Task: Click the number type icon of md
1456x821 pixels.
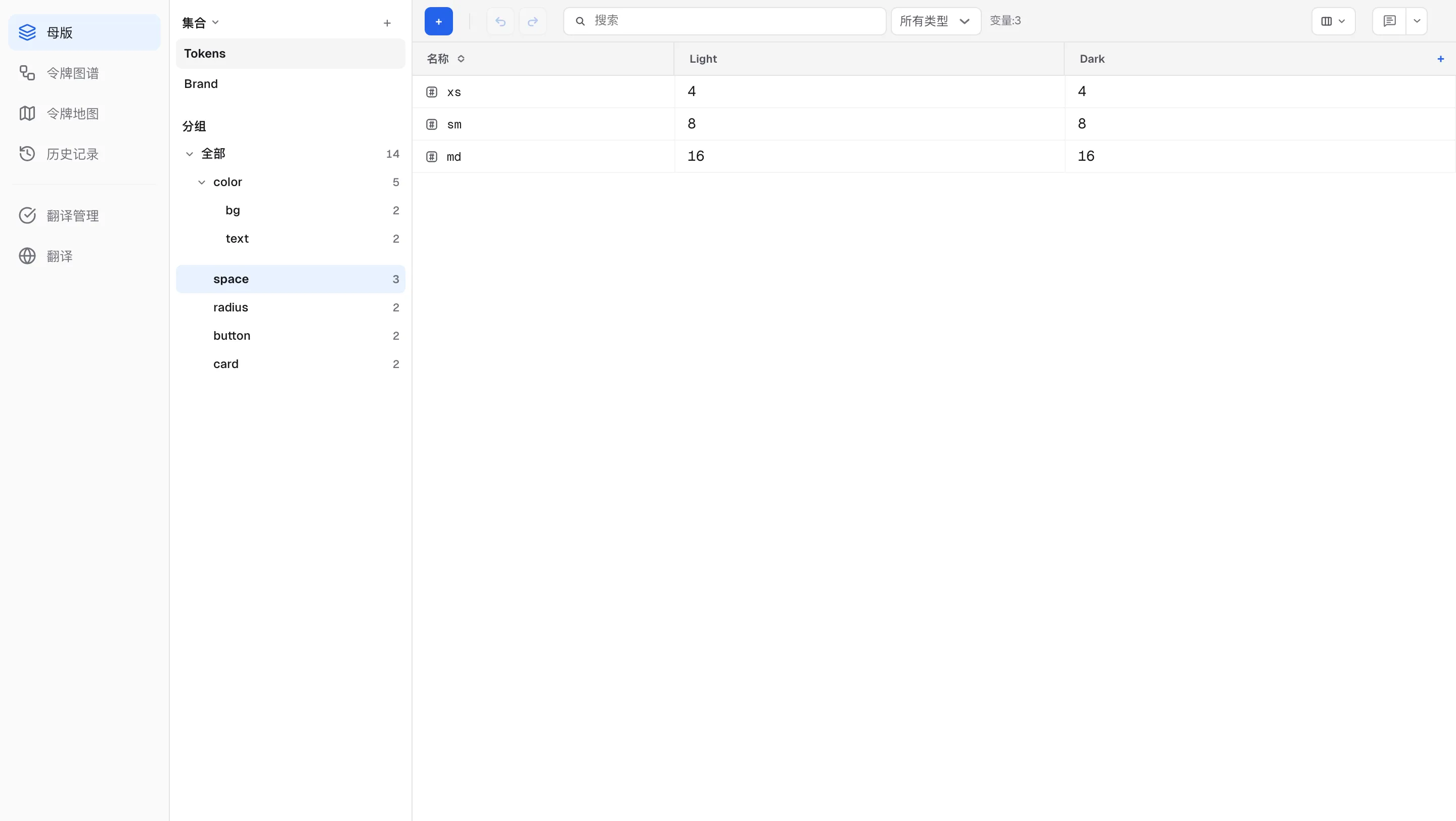Action: click(432, 157)
